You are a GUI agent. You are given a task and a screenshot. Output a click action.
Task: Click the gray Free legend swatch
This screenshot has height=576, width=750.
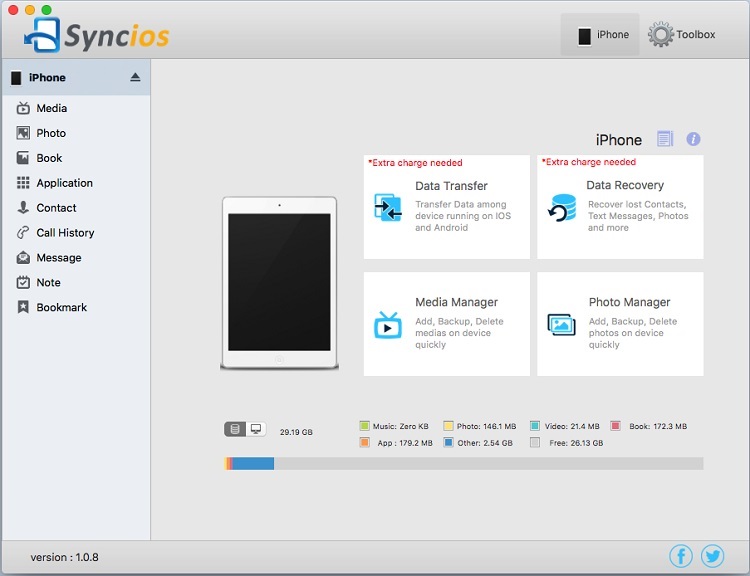point(535,443)
